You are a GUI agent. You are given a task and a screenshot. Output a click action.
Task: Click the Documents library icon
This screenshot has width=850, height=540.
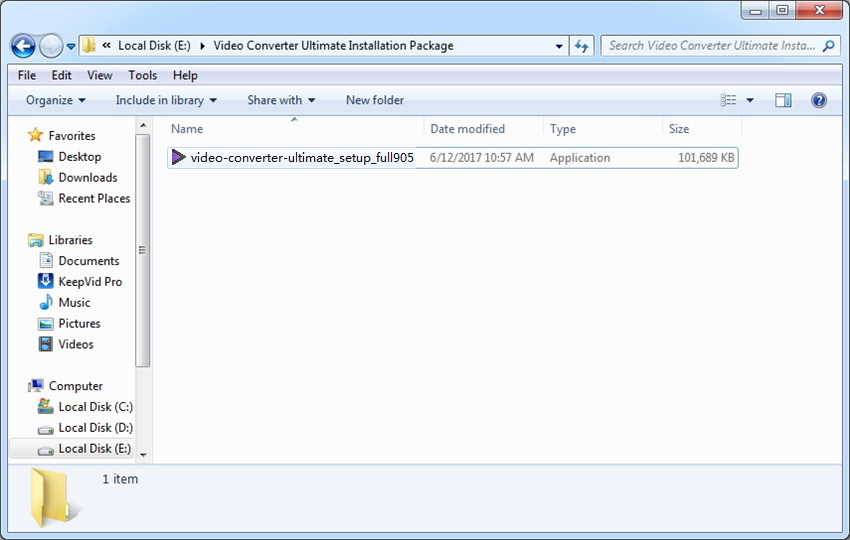pos(46,260)
